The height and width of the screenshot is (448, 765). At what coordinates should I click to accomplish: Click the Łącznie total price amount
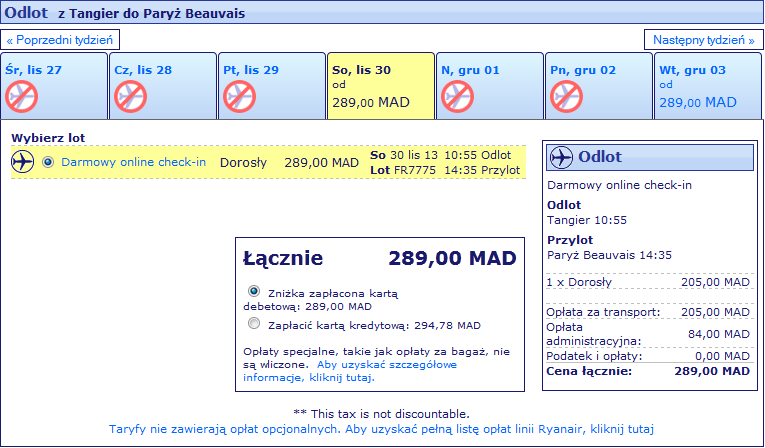coord(452,258)
